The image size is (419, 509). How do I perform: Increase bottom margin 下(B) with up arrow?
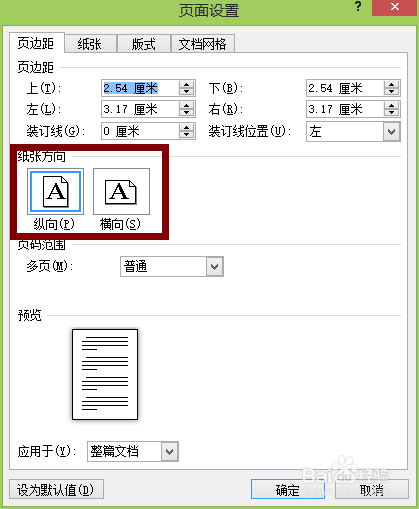[392, 85]
